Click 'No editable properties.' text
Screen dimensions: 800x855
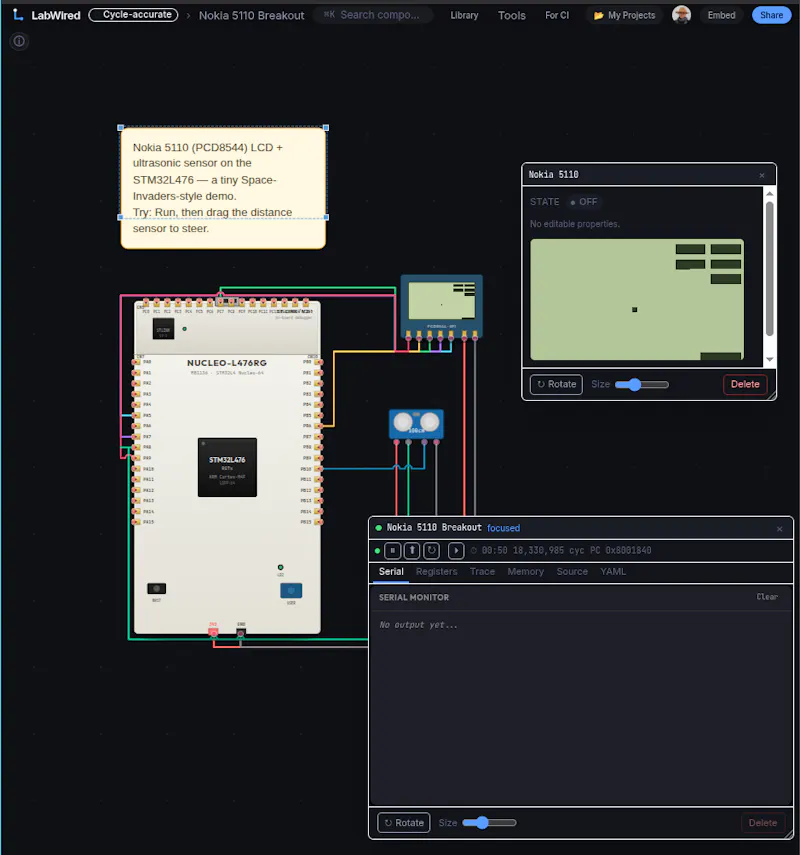[x=575, y=224]
